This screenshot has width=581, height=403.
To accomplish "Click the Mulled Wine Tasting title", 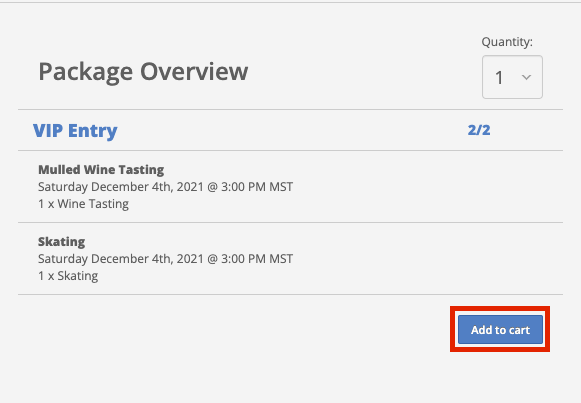I will tap(101, 170).
